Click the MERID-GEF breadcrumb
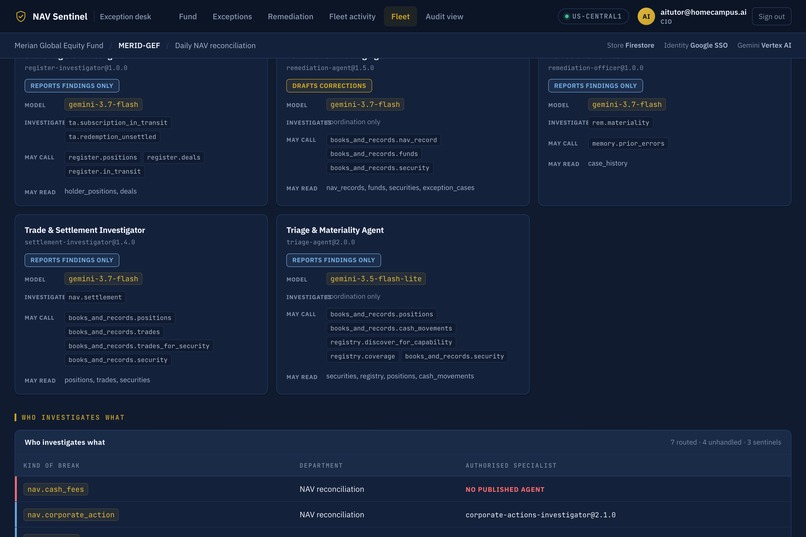 139,45
